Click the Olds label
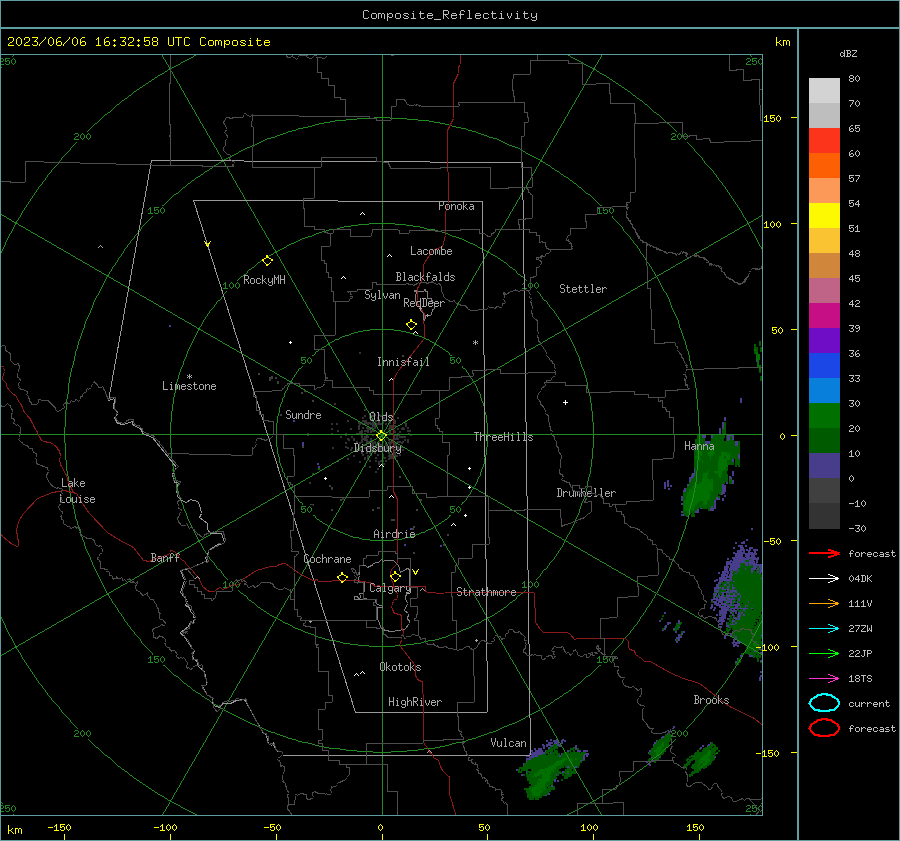 coord(381,417)
